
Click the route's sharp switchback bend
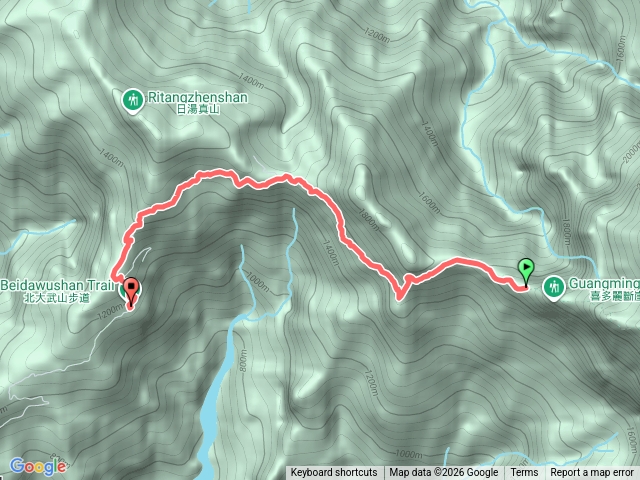[400, 296]
